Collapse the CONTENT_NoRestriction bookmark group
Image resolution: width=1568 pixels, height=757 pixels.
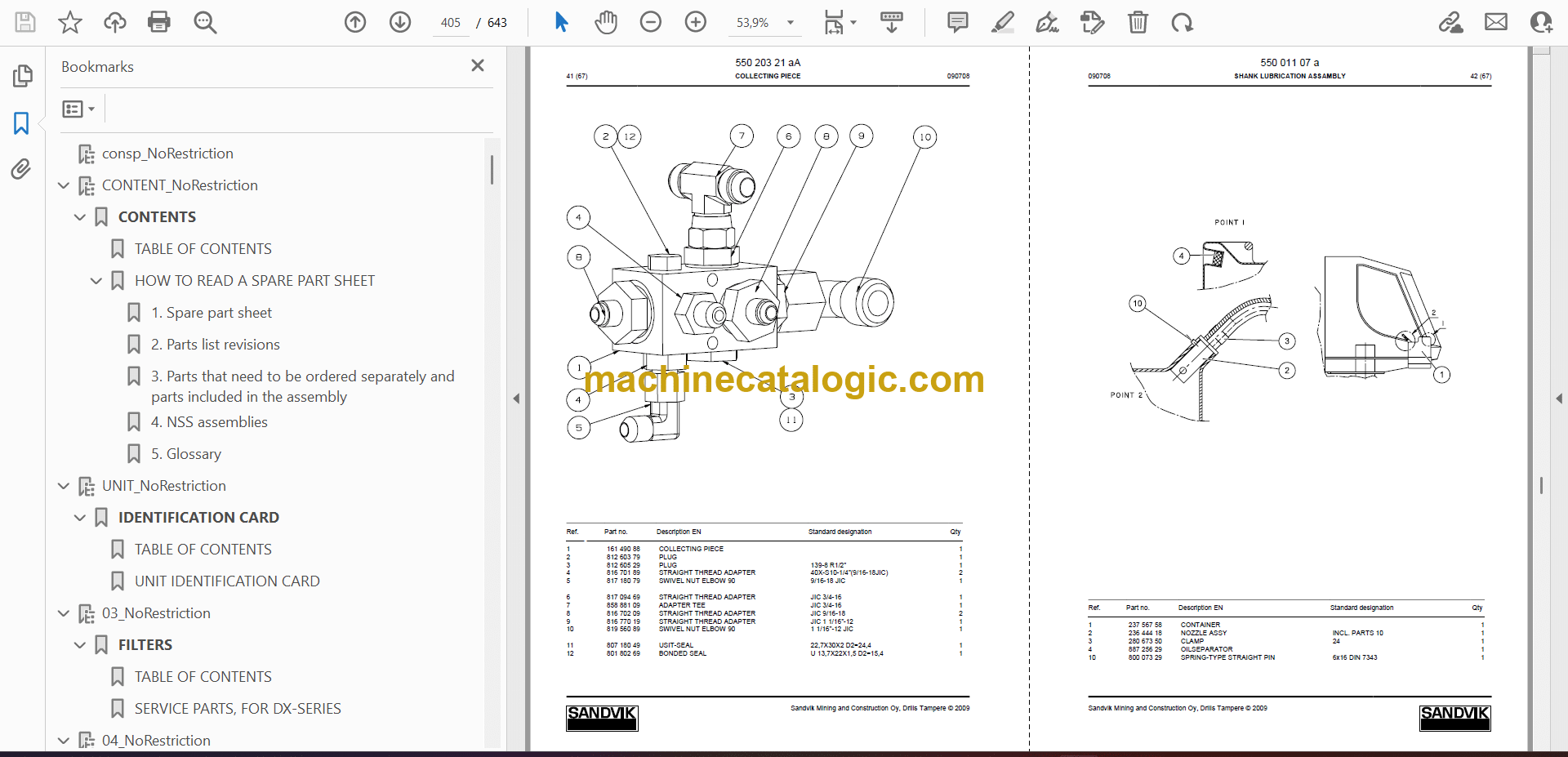64,185
